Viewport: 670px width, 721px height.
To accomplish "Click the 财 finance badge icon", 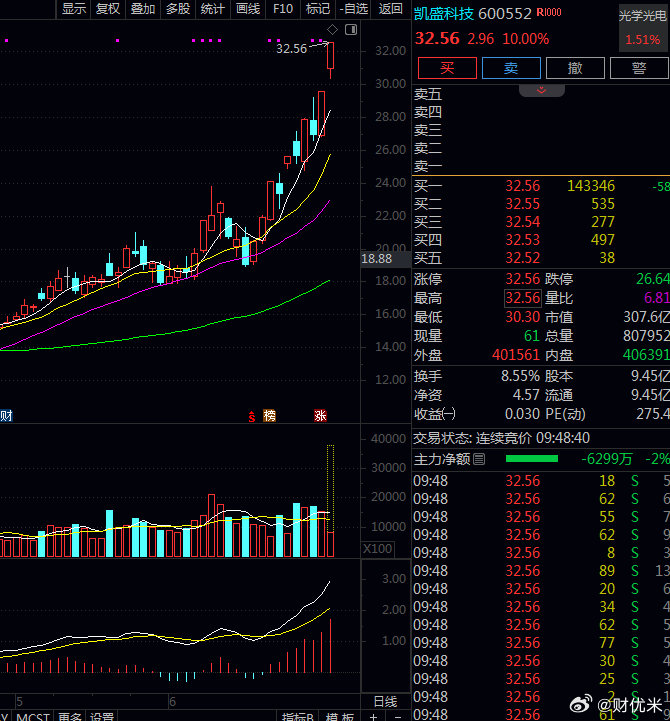I will [6, 416].
